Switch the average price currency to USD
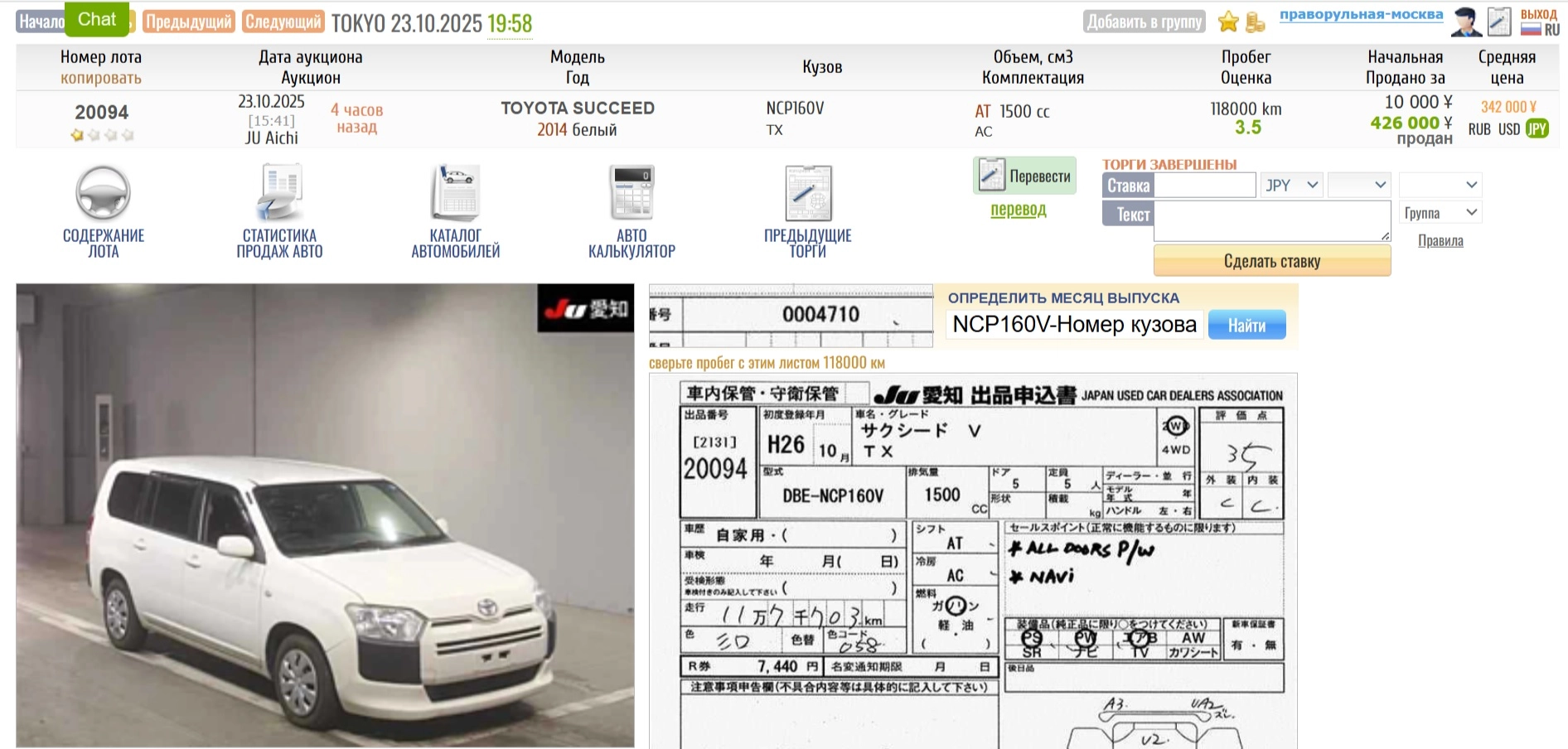The height and width of the screenshot is (749, 1568). point(1508,129)
